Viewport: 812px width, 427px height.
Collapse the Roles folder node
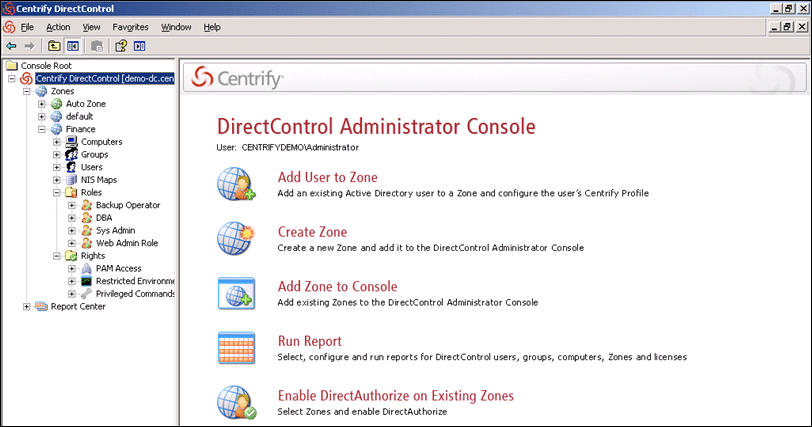click(56, 193)
